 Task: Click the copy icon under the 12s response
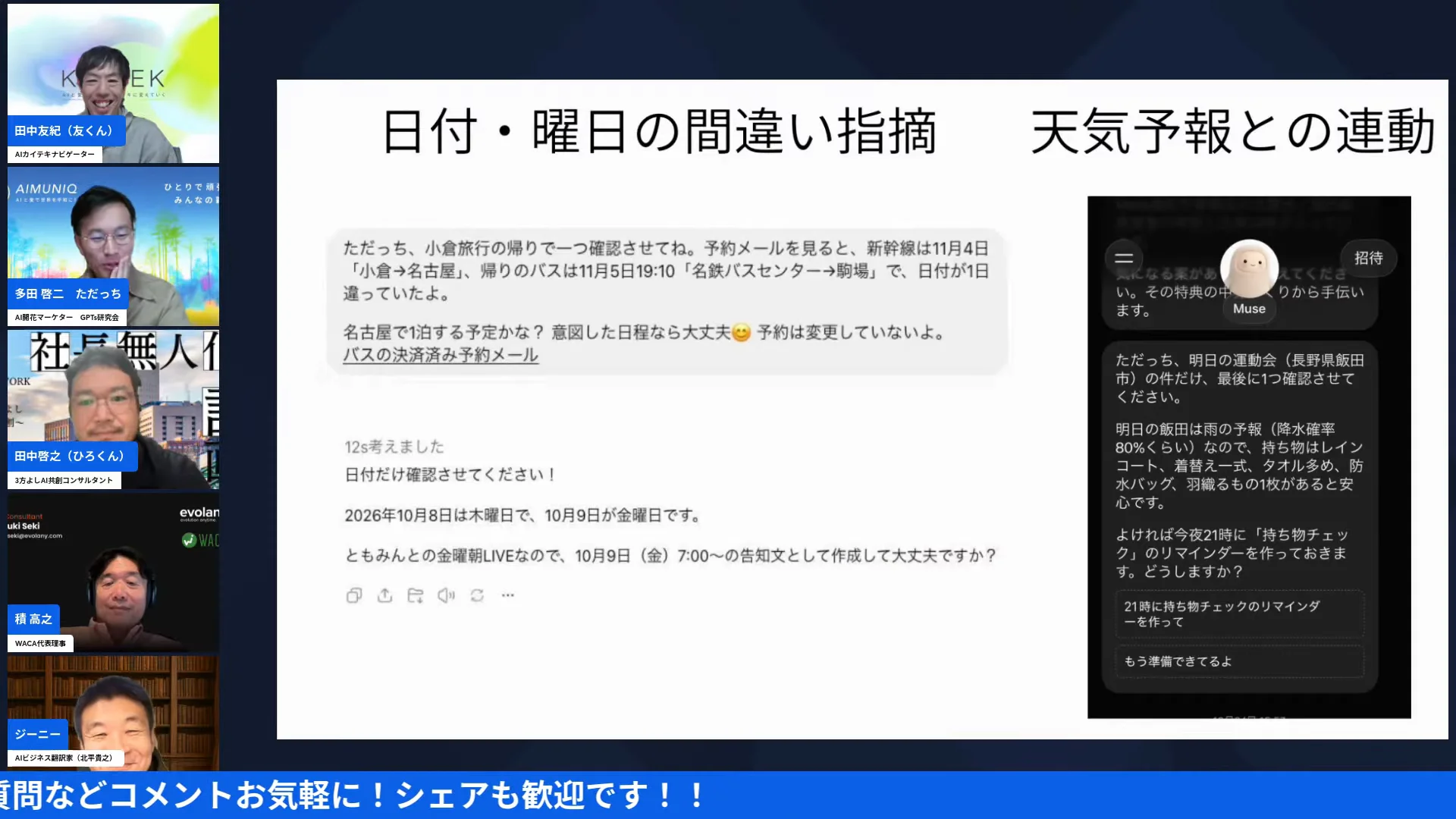point(353,596)
